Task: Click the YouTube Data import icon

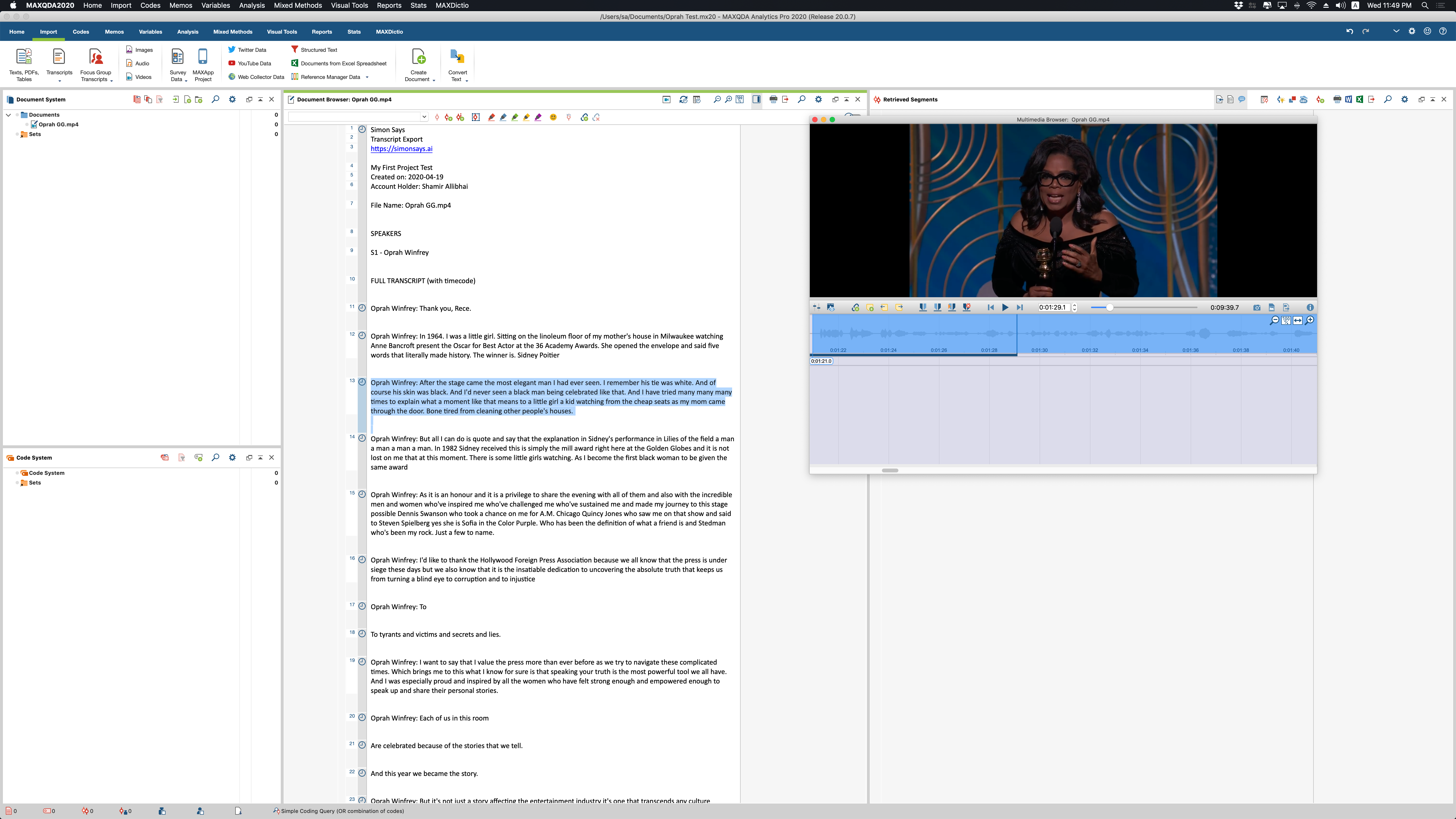Action: coord(232,63)
